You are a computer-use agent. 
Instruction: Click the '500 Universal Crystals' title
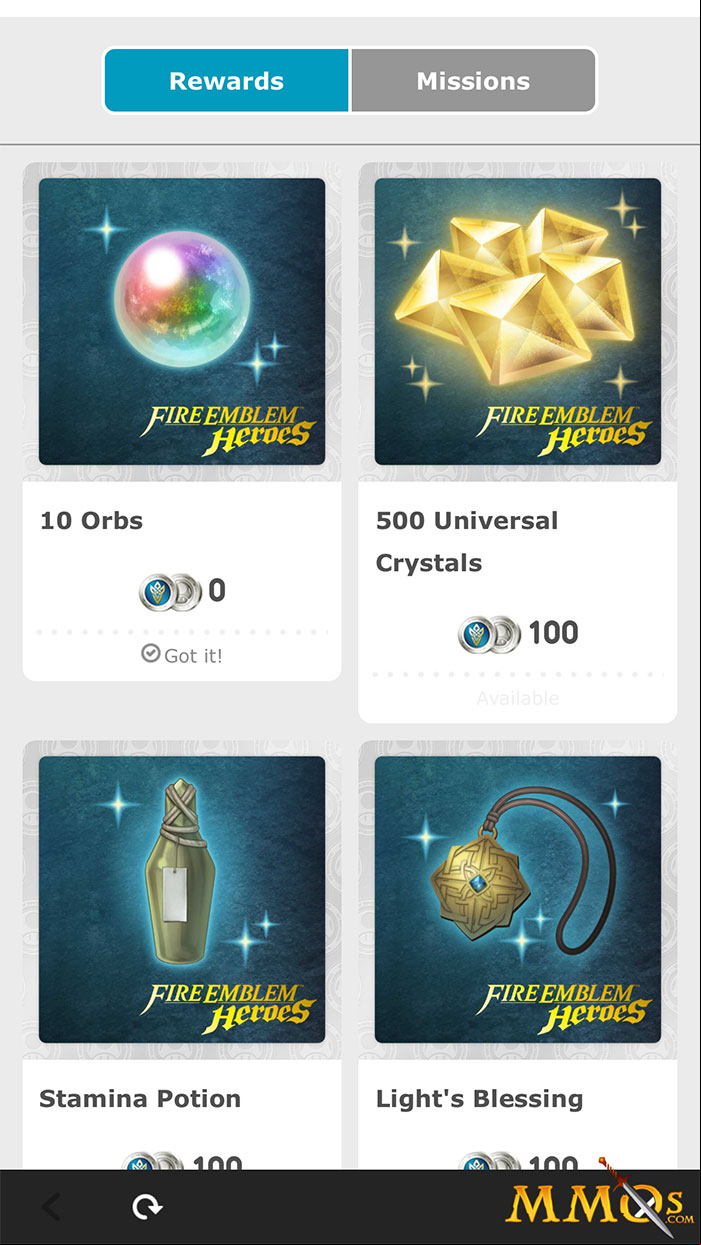(x=467, y=541)
